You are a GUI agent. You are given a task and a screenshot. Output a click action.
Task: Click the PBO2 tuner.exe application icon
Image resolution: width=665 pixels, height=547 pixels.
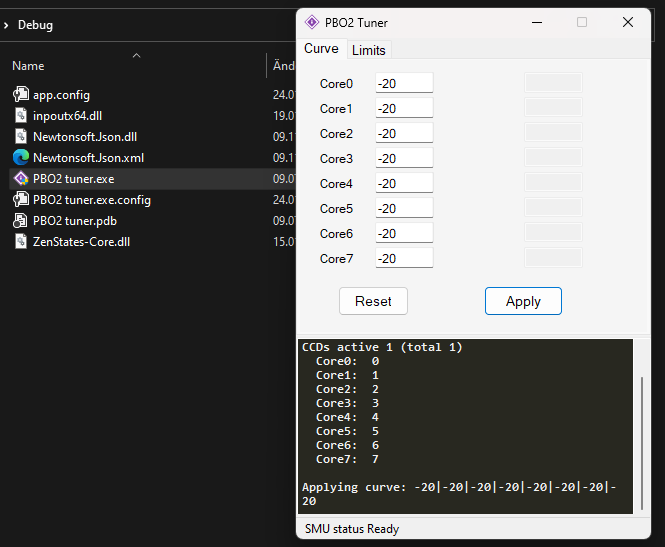(21, 179)
